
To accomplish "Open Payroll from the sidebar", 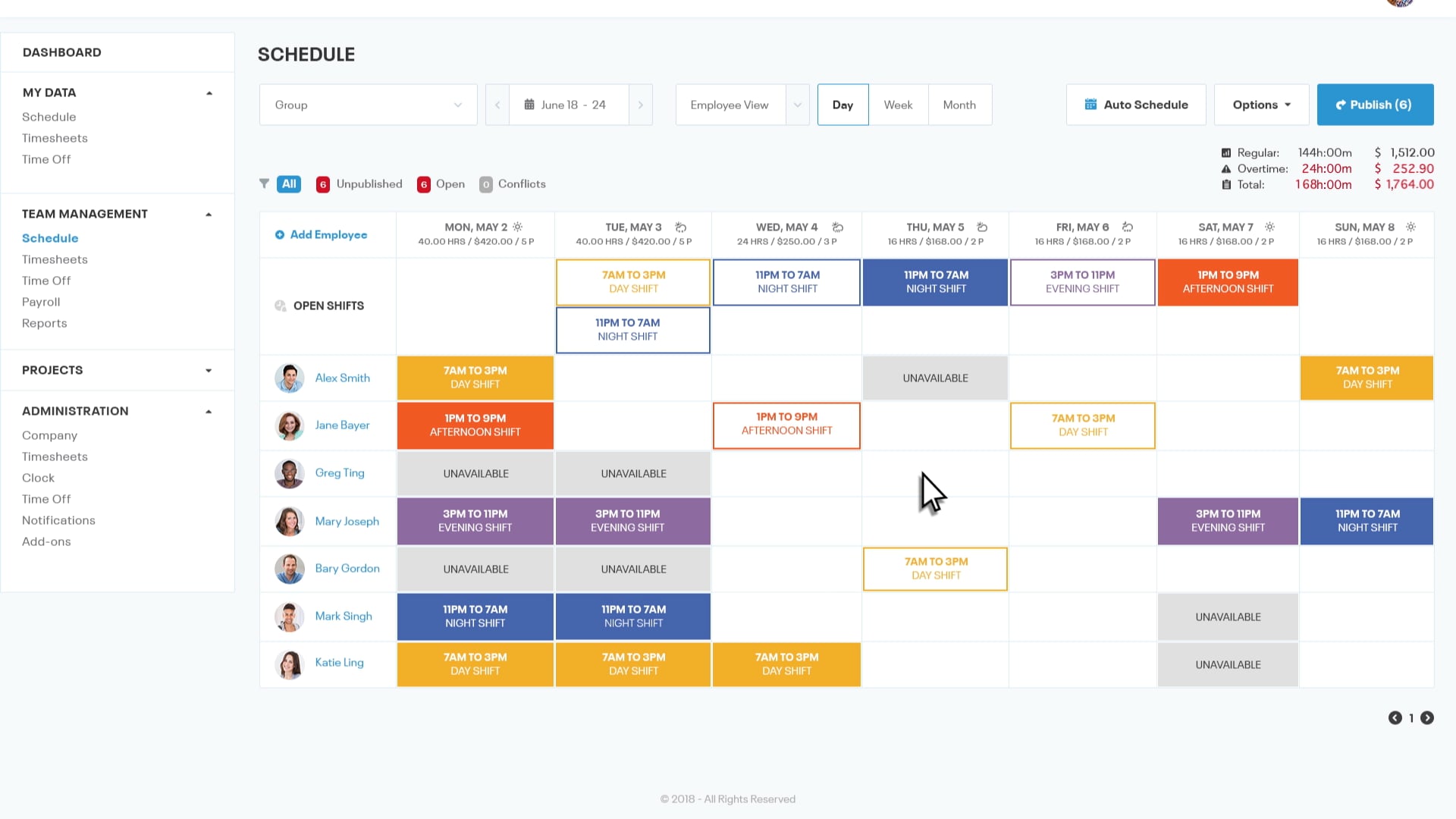I will (41, 302).
